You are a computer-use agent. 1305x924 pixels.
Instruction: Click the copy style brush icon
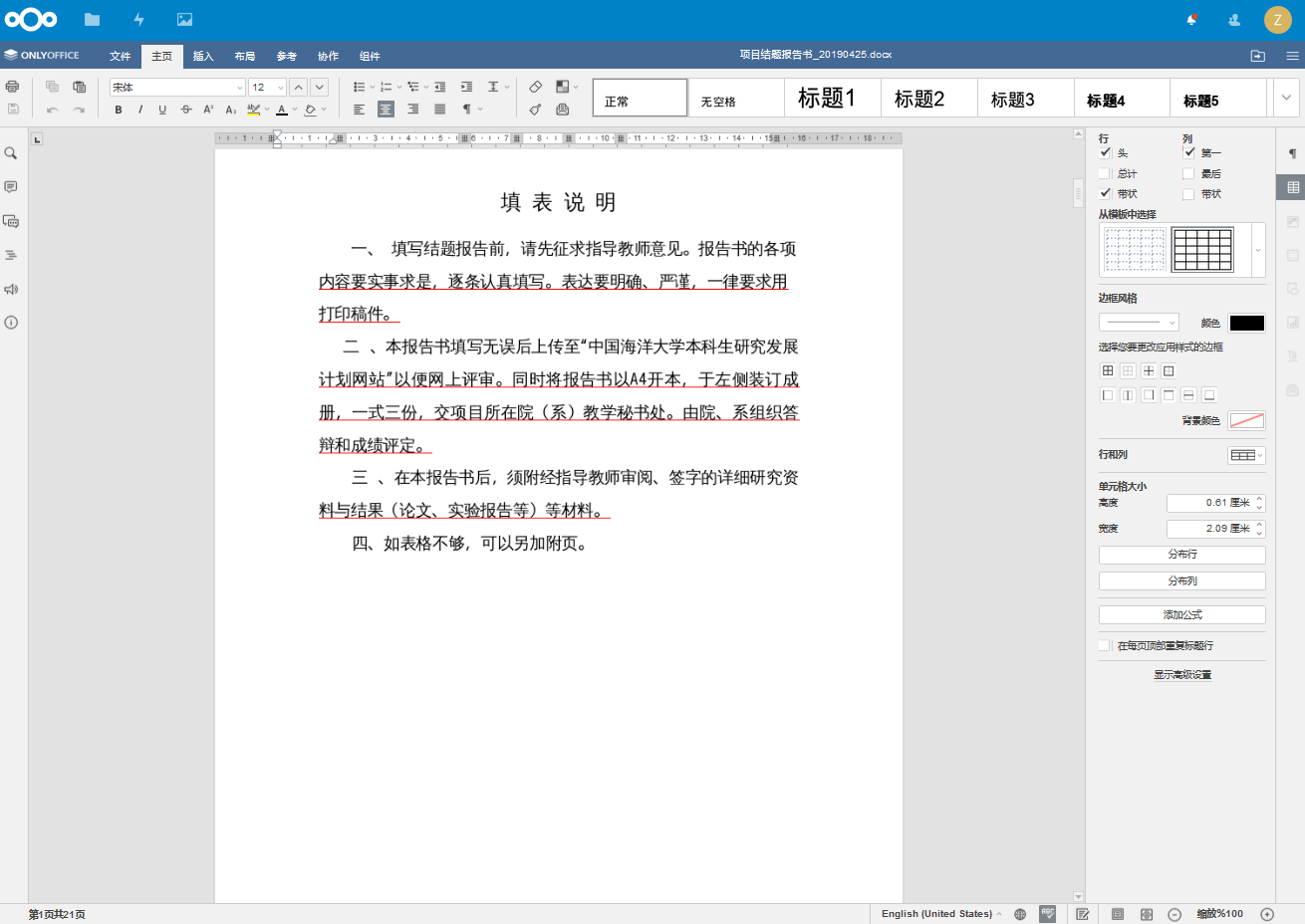(x=536, y=110)
